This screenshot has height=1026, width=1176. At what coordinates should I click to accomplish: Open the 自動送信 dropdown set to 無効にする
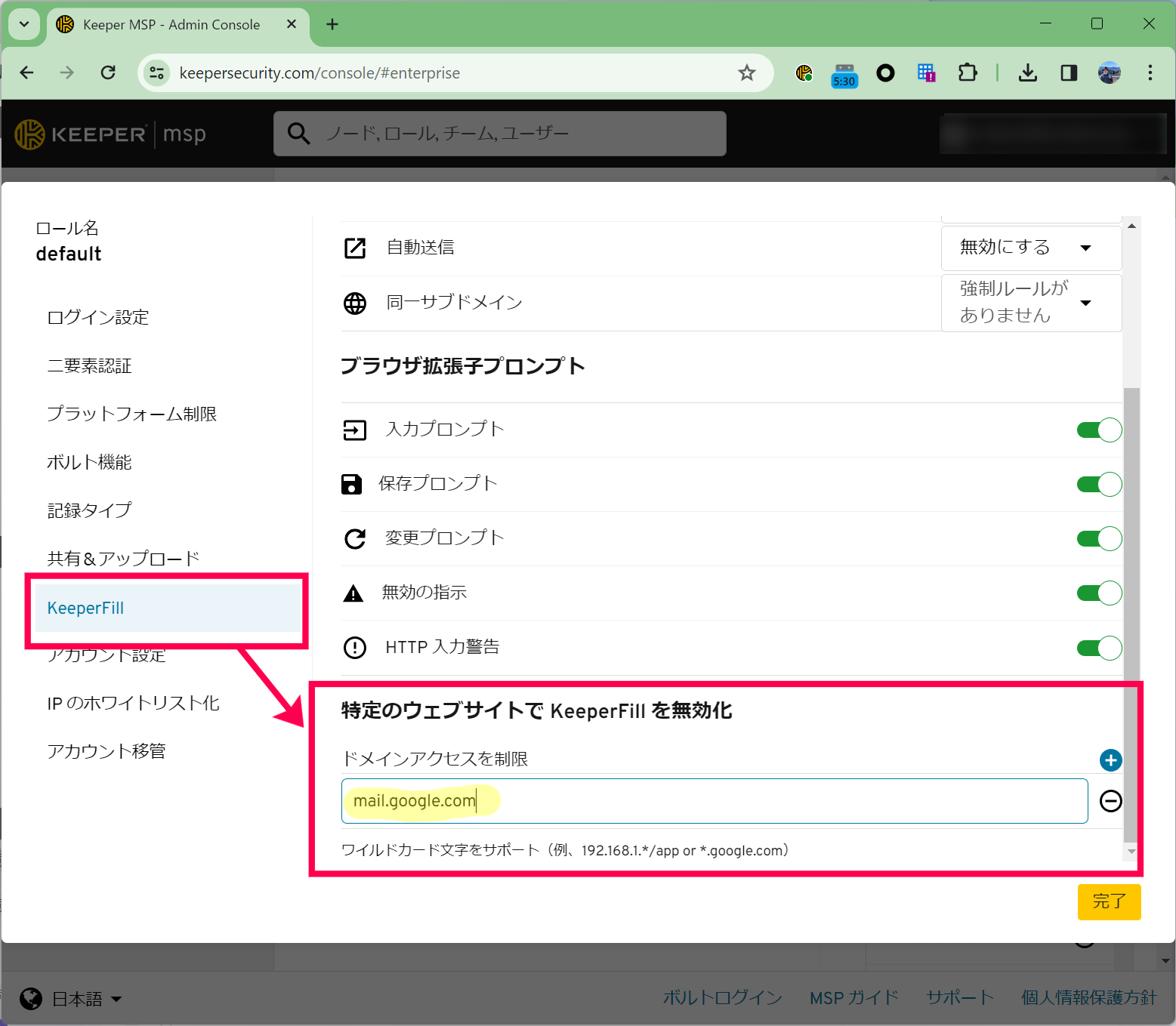(1031, 248)
